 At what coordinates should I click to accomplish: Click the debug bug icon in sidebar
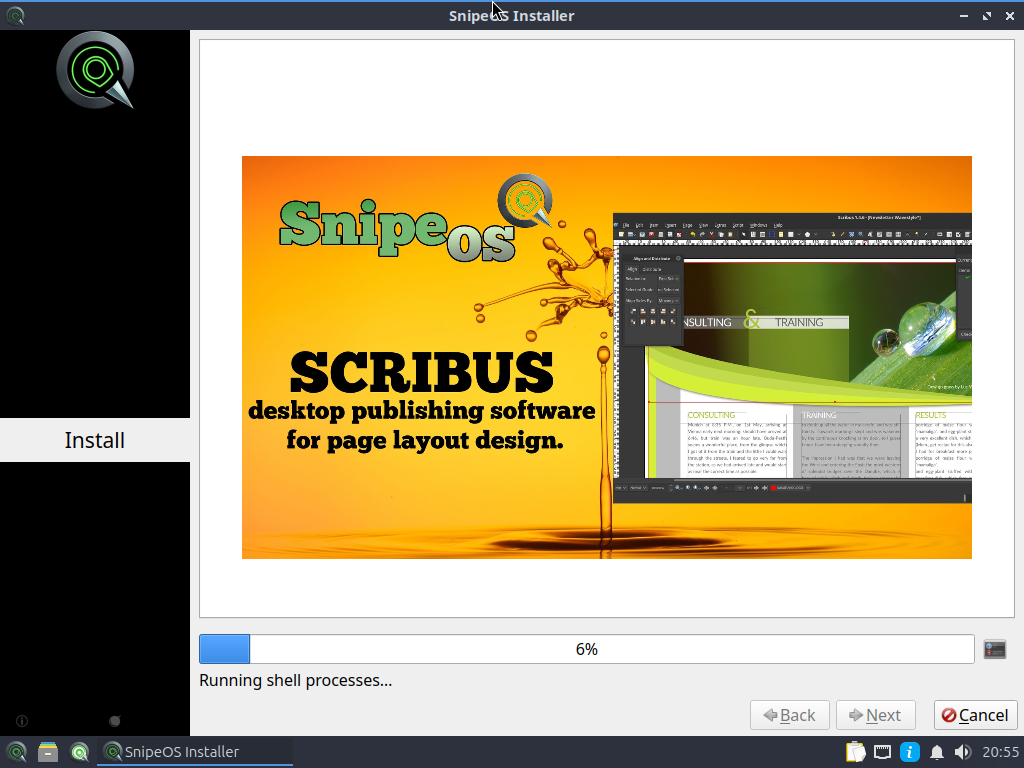115,721
